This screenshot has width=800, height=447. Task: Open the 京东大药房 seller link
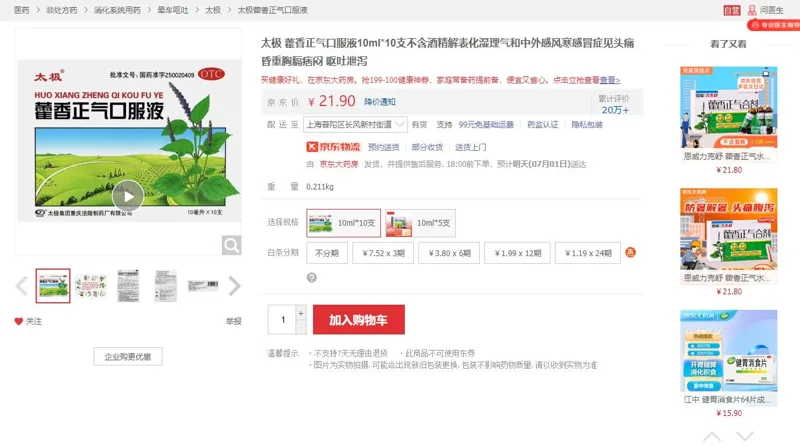[339, 164]
